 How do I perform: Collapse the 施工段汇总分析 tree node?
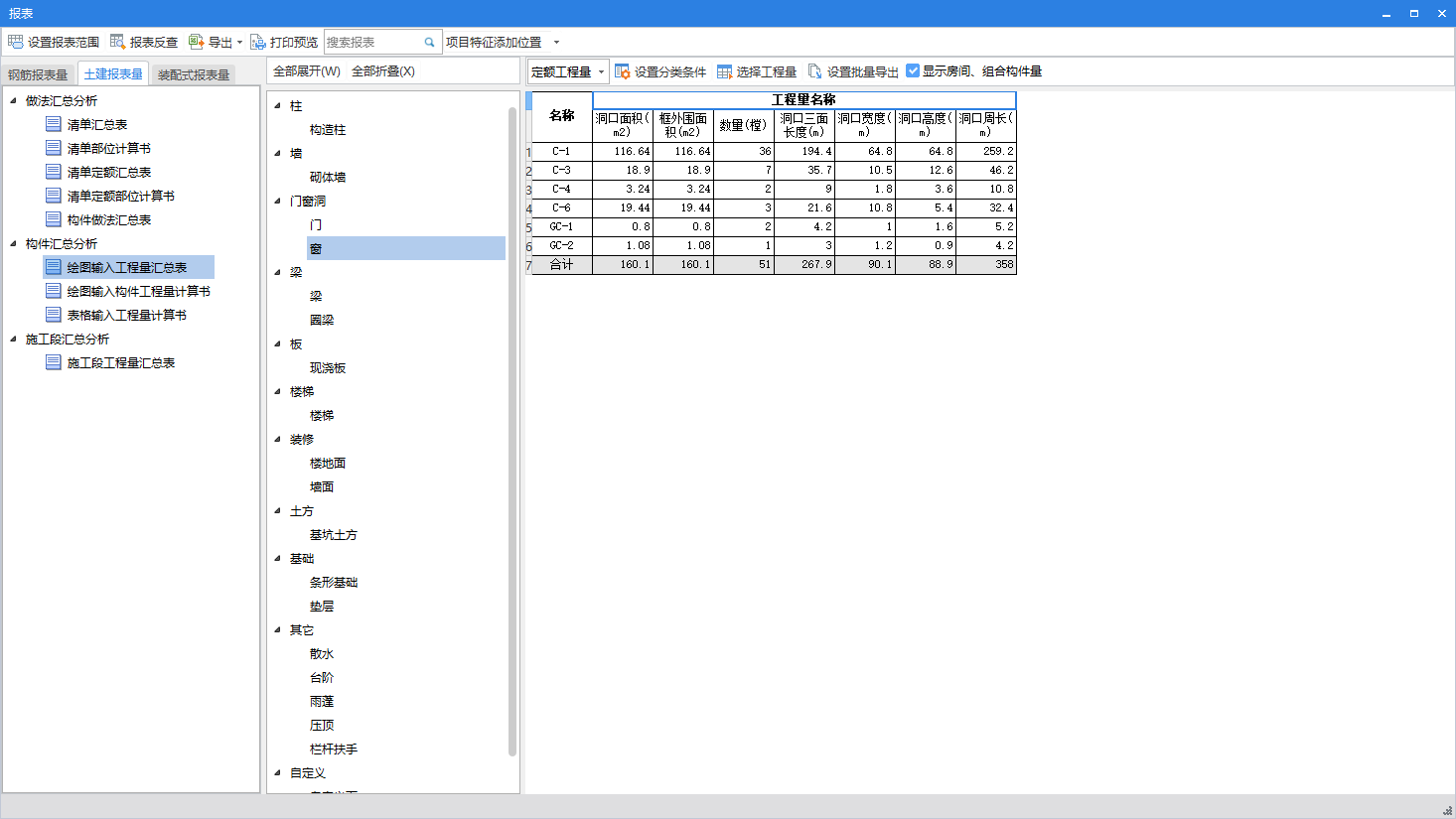13,339
